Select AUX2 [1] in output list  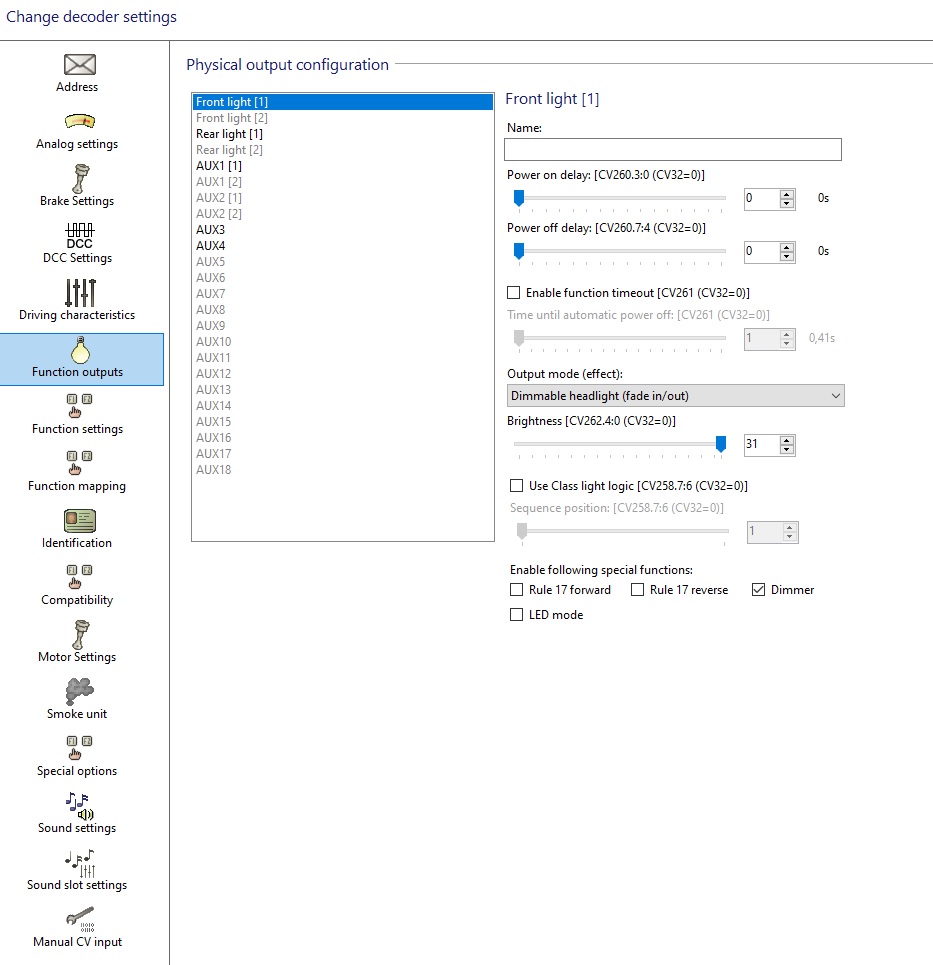point(343,198)
